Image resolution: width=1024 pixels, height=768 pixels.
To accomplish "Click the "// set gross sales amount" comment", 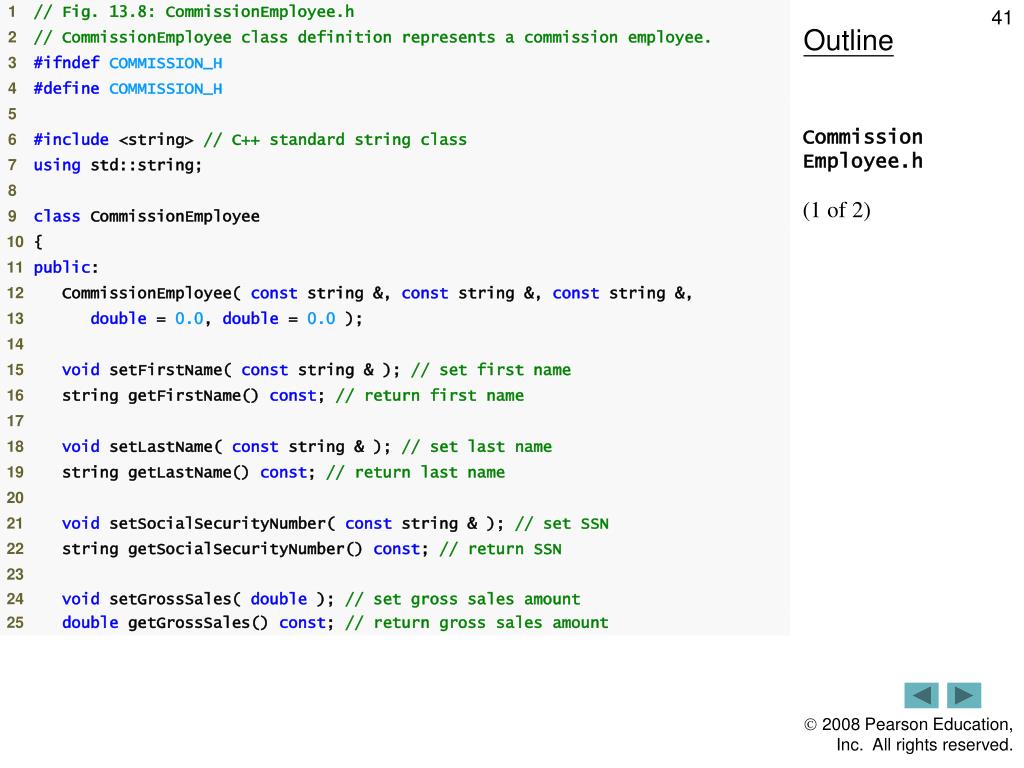I will click(x=462, y=599).
